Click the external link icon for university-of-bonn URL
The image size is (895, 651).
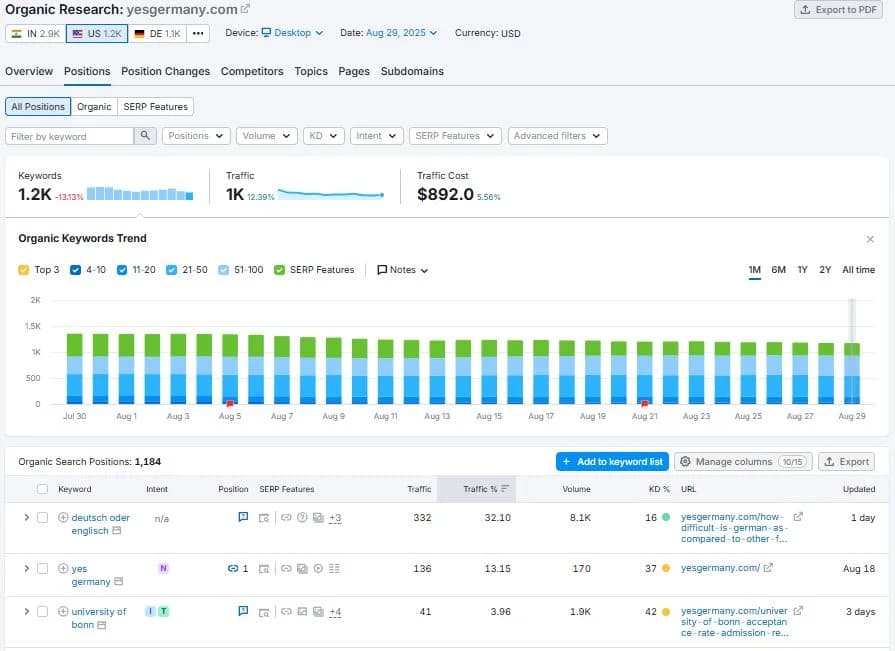(x=798, y=610)
